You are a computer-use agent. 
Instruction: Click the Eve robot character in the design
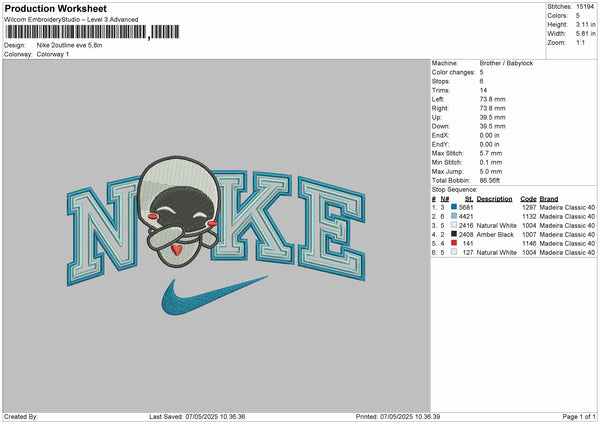coord(179,211)
